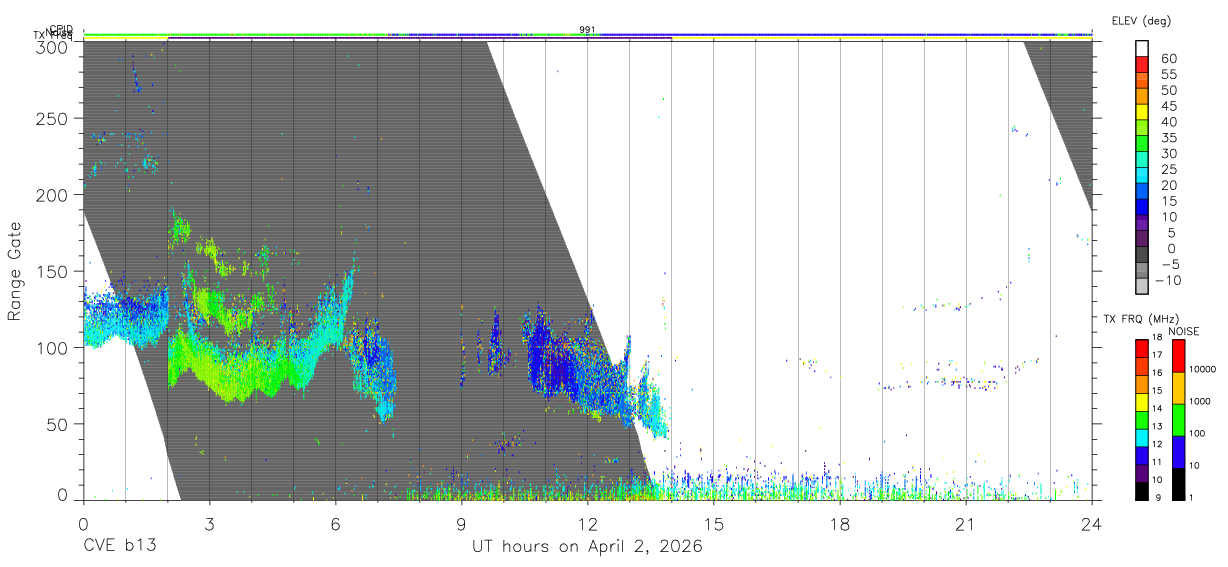The image size is (1228, 567).
Task: Click the 100 tick label on Range Gate axis
Action: [x=54, y=347]
